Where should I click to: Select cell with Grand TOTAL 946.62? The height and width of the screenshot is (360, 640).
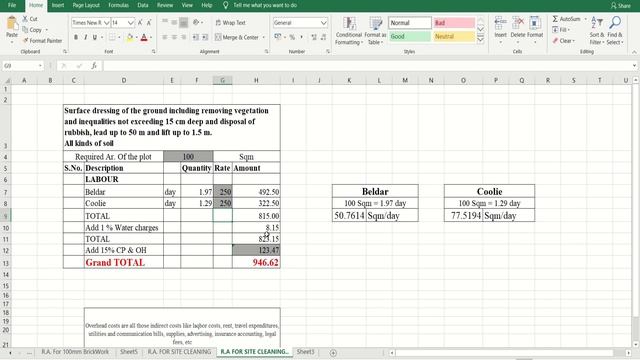tap(256, 262)
